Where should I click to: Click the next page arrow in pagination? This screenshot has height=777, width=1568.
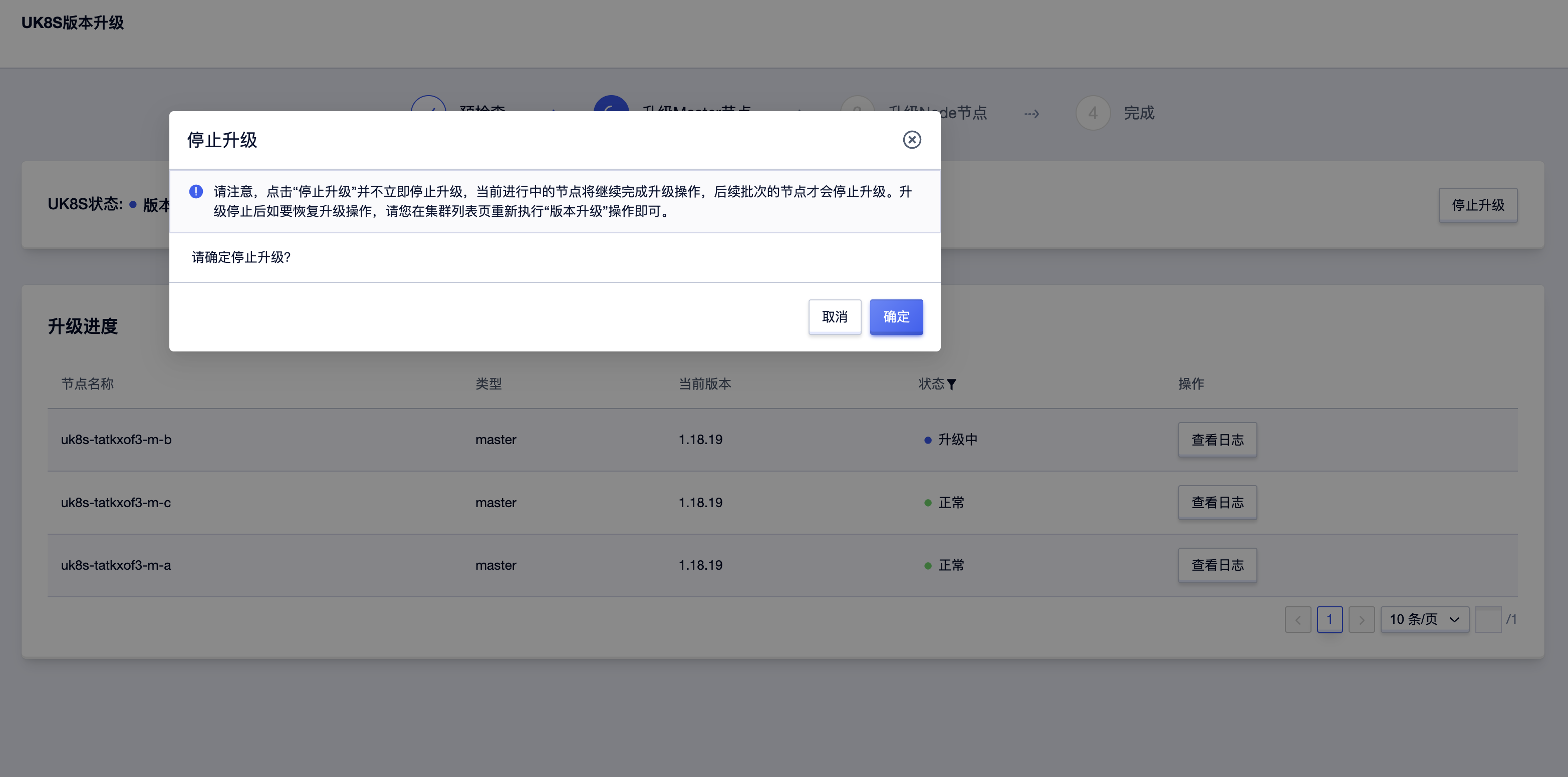coord(1361,619)
